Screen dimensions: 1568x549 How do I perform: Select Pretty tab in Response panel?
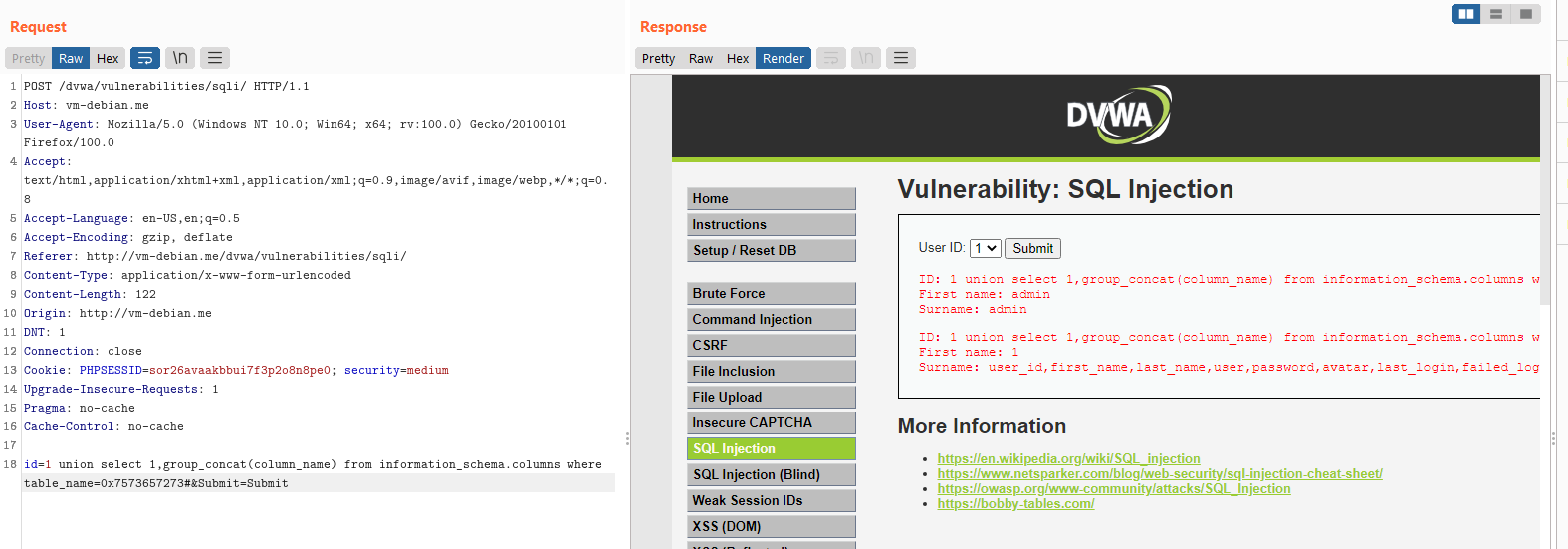[x=658, y=58]
